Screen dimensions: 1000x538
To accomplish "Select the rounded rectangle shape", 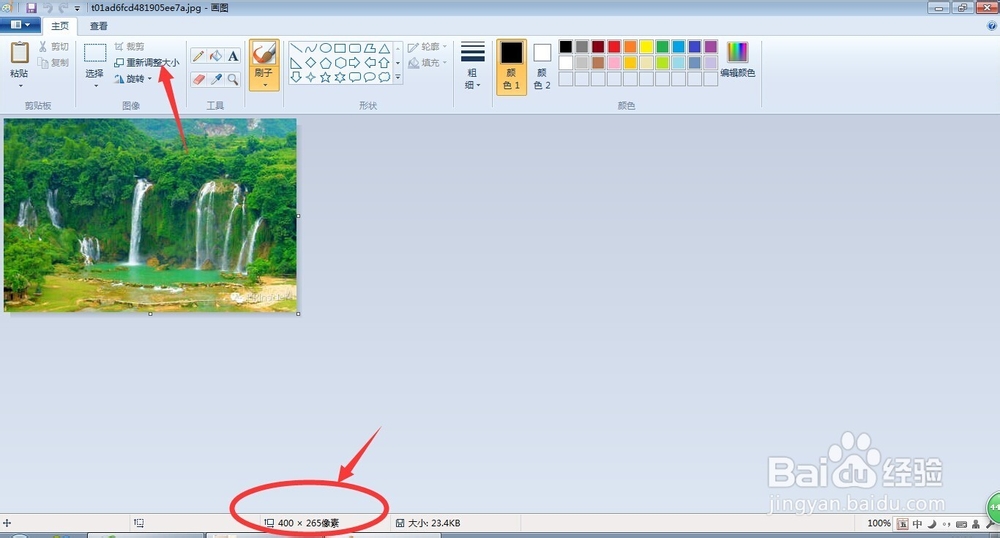I will pos(355,48).
